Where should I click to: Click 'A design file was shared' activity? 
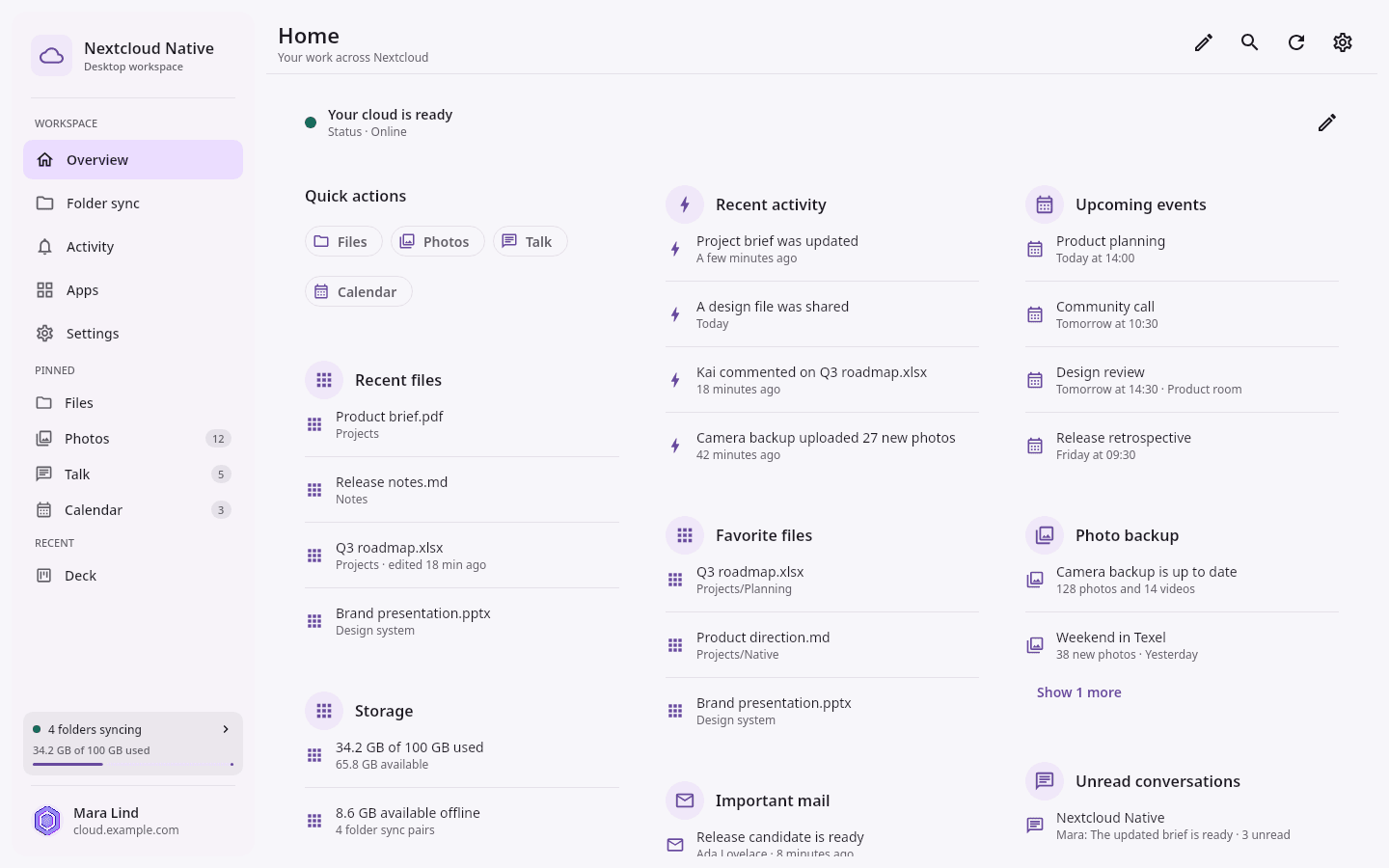tap(822, 314)
